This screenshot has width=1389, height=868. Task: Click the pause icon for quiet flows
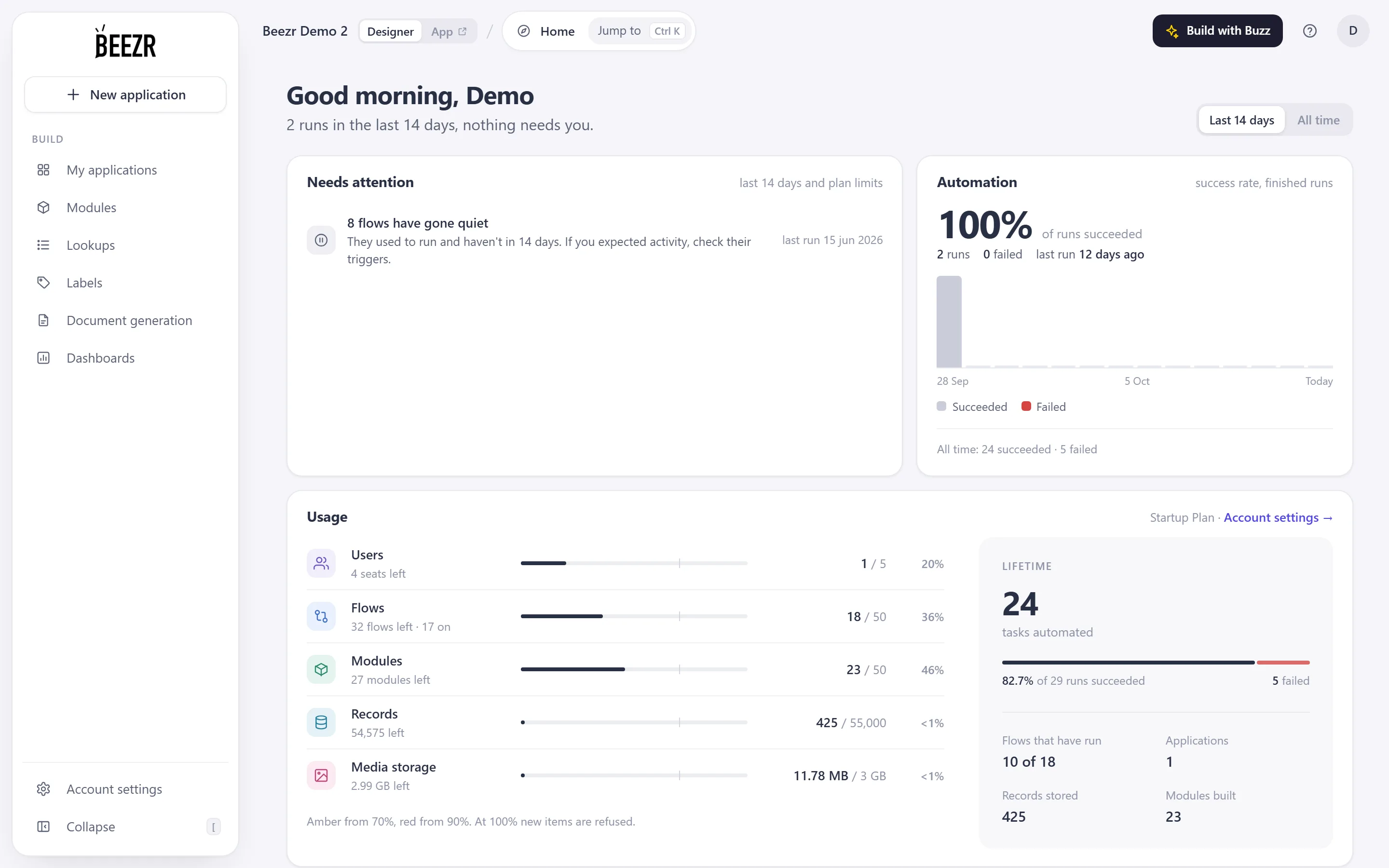(x=321, y=240)
